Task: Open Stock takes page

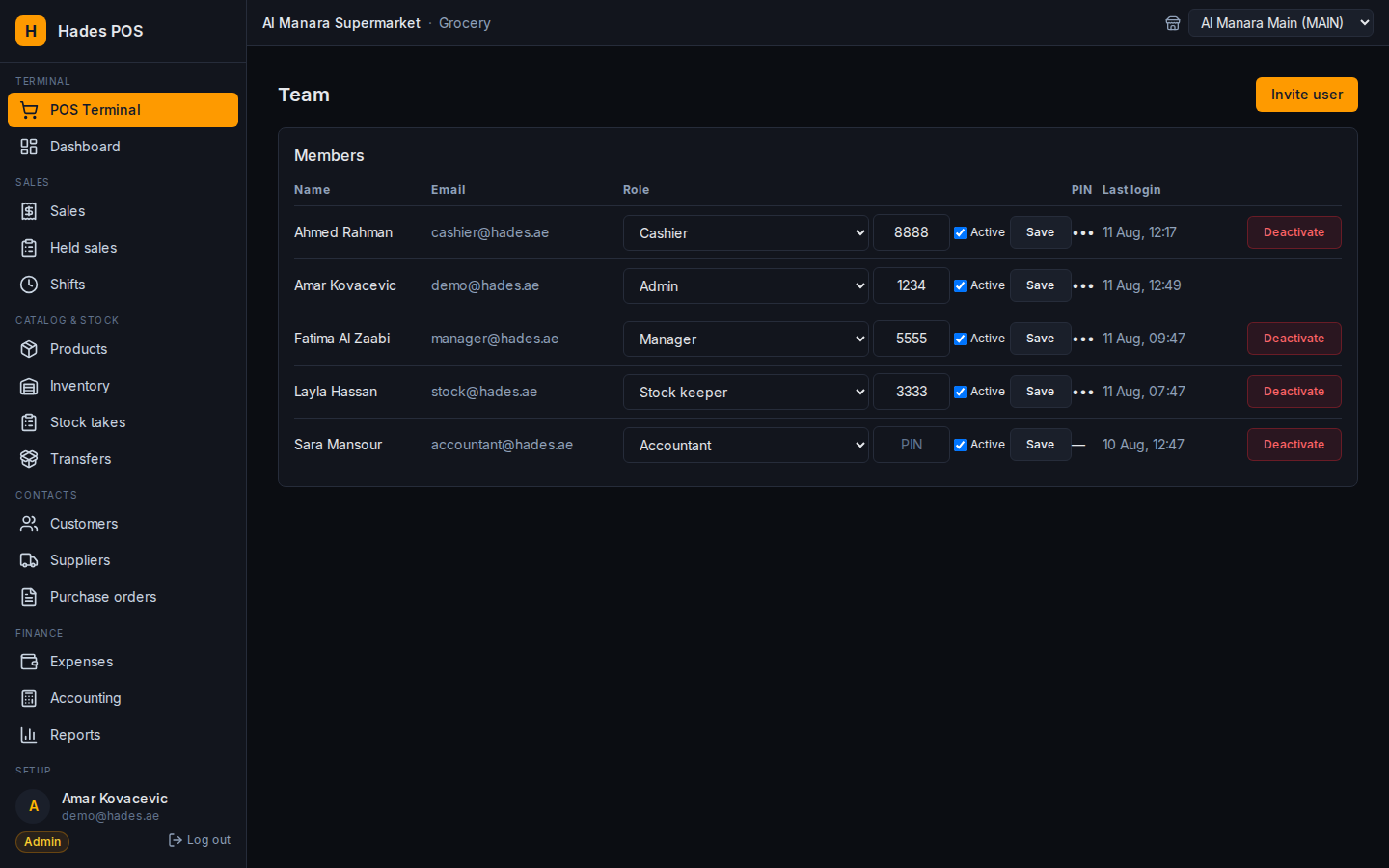Action: pyautogui.click(x=123, y=422)
